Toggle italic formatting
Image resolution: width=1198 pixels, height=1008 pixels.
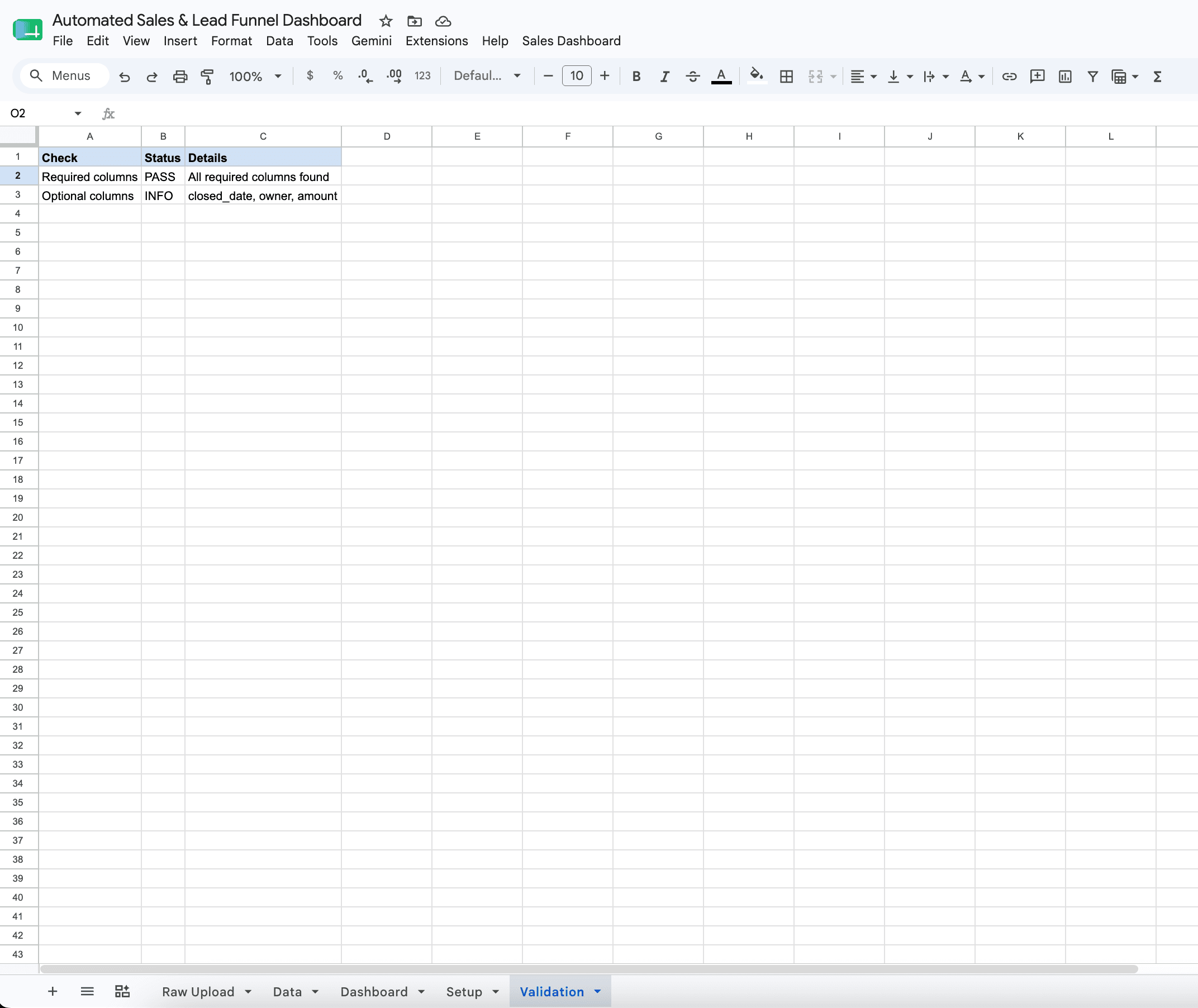(664, 76)
